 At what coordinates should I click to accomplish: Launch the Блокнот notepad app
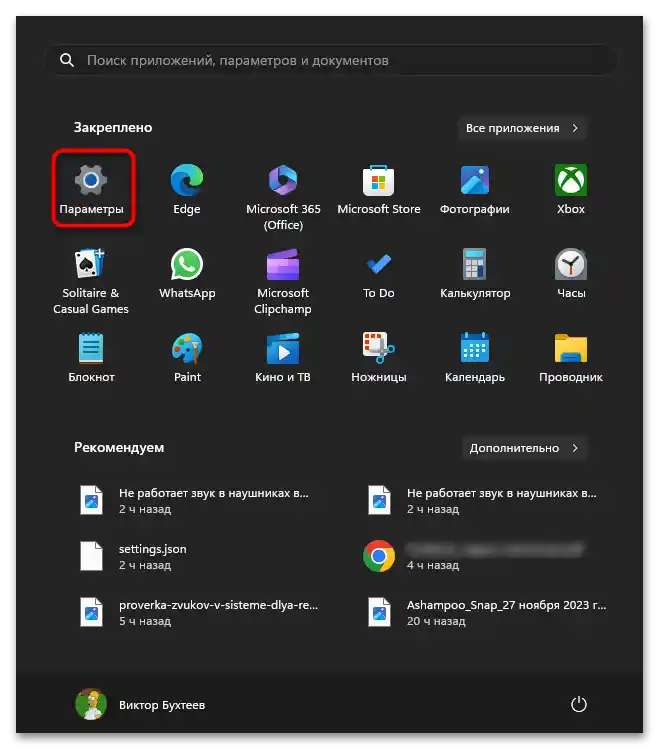(x=91, y=357)
